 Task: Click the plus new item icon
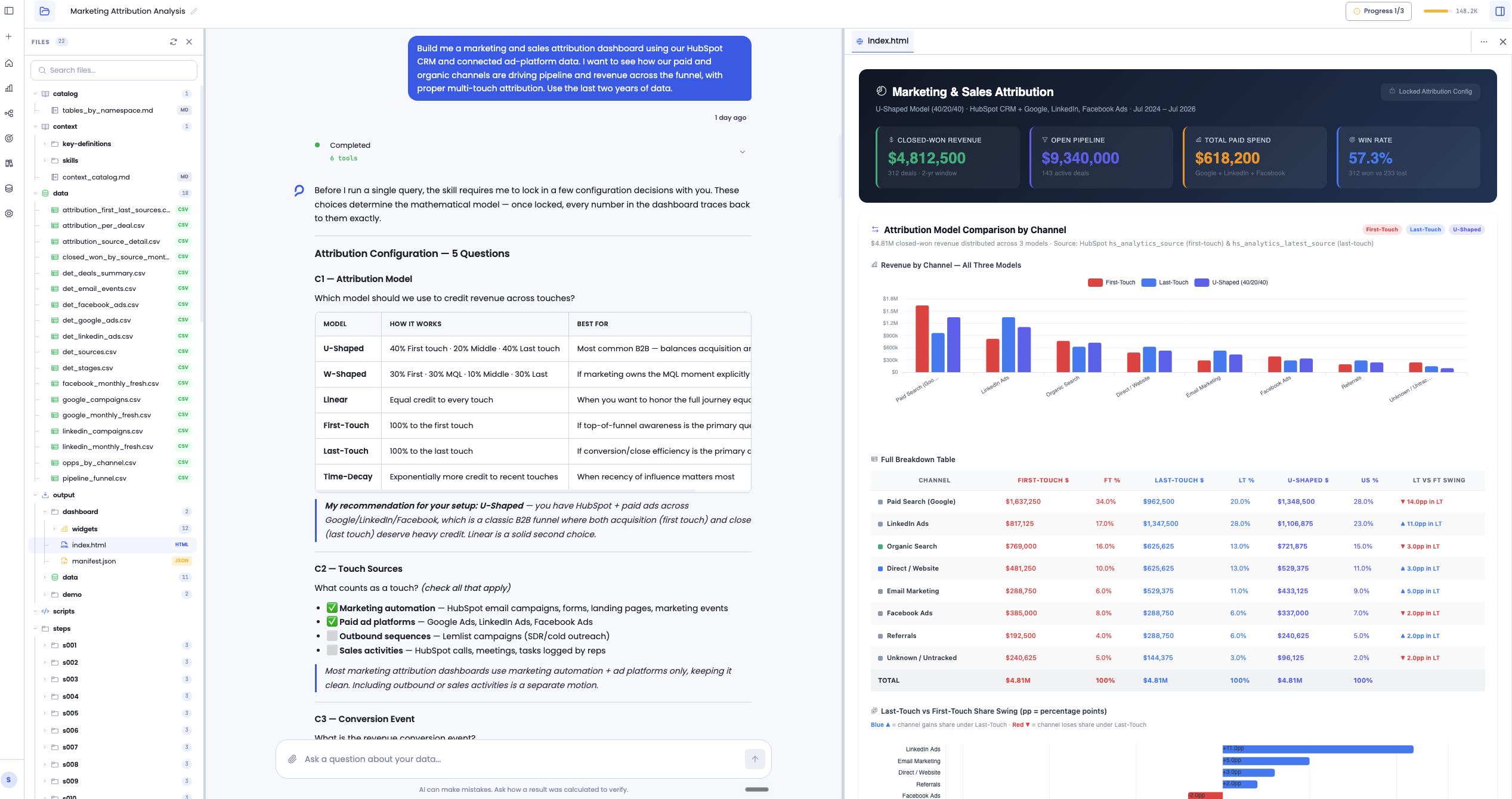(9, 36)
